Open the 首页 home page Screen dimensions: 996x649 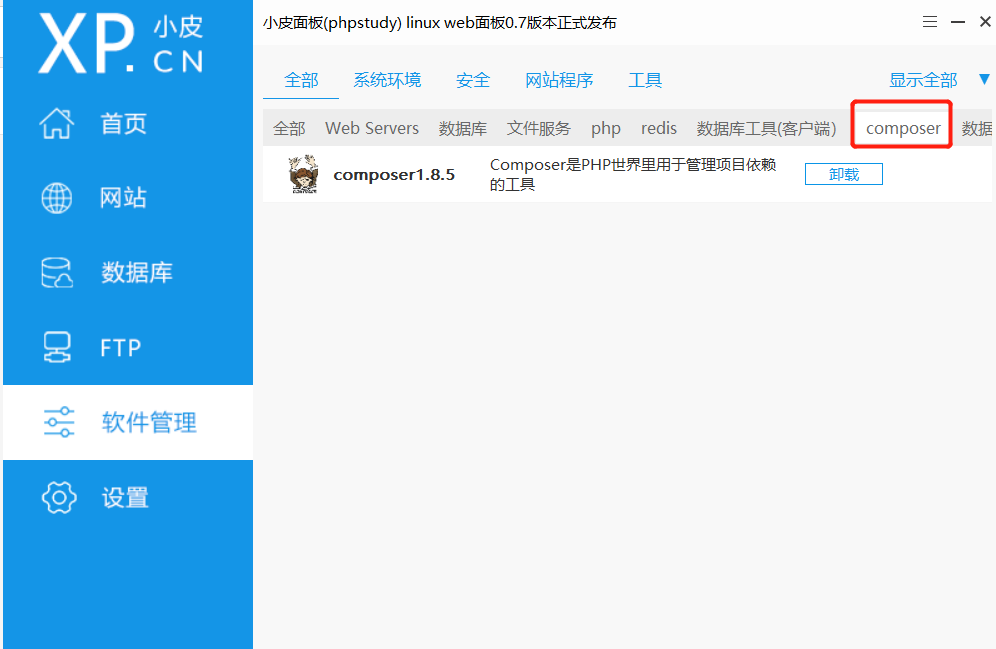(x=122, y=123)
